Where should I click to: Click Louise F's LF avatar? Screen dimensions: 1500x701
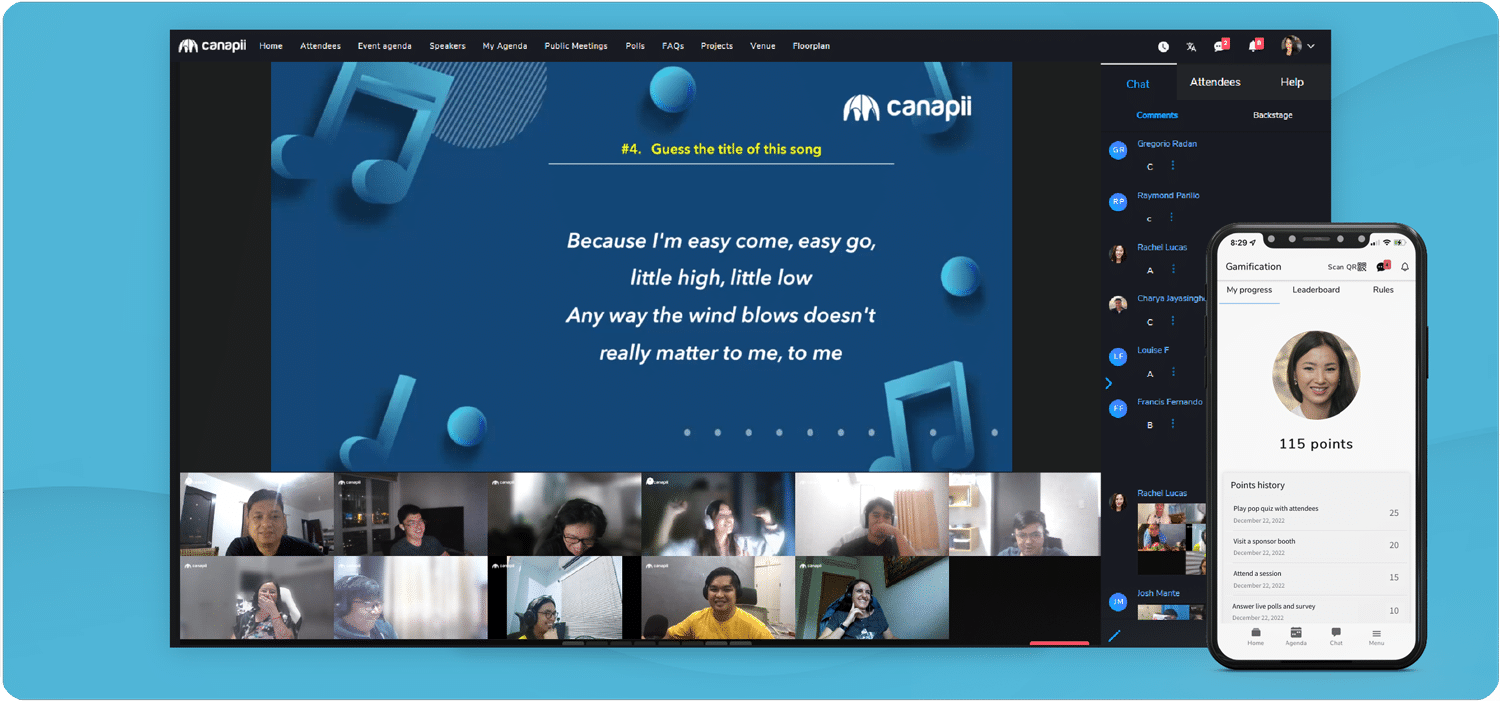pyautogui.click(x=1118, y=357)
